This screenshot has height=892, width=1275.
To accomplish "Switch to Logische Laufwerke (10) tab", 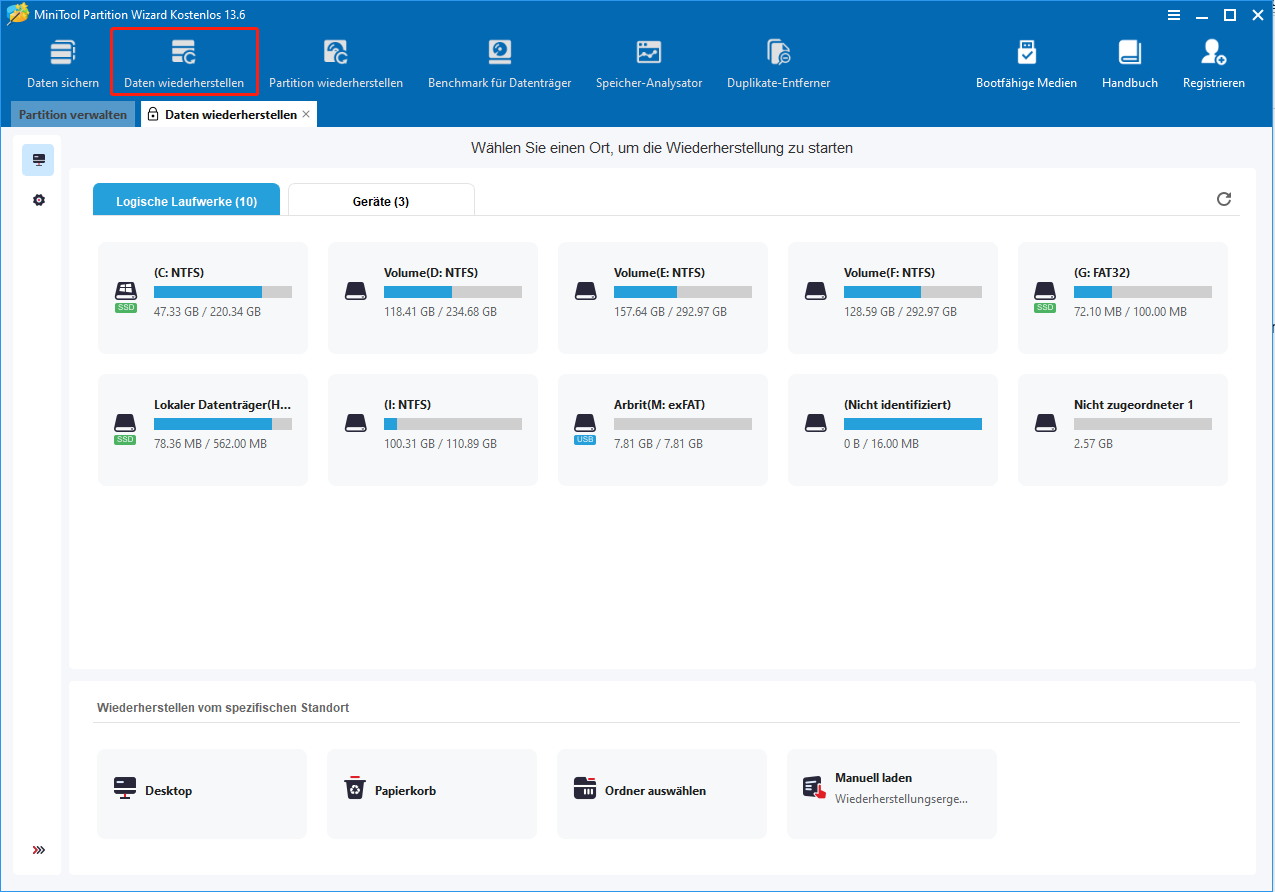I will point(186,200).
